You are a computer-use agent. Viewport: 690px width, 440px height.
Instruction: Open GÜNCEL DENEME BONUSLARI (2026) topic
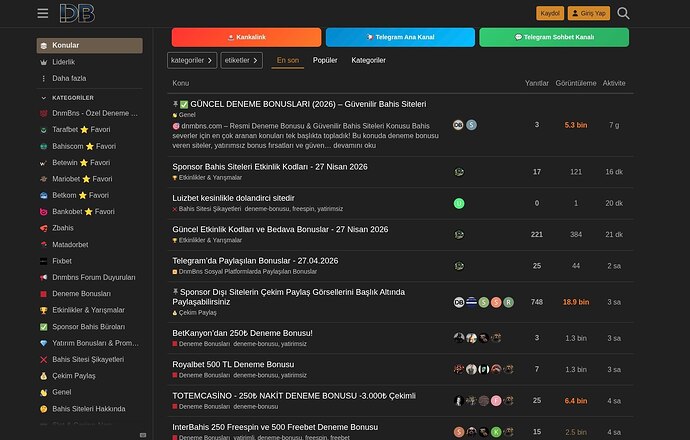click(x=308, y=104)
